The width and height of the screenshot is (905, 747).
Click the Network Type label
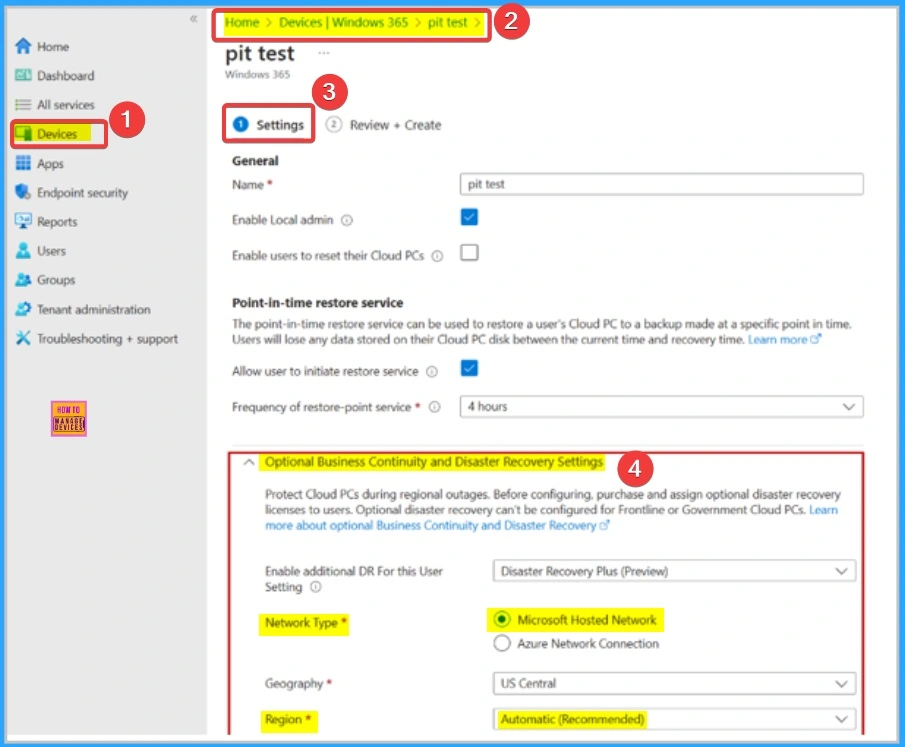point(301,623)
